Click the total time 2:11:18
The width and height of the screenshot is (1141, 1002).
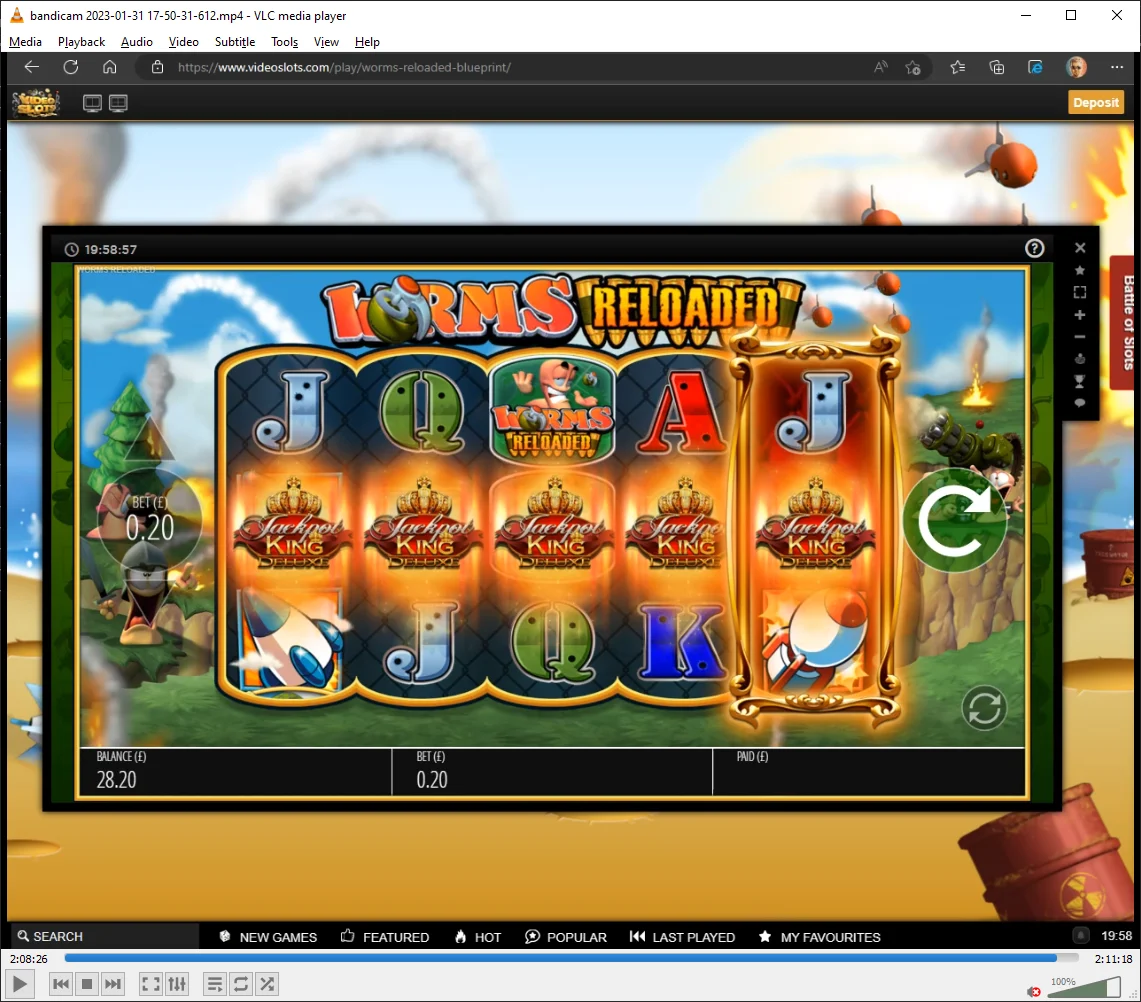click(x=1113, y=959)
